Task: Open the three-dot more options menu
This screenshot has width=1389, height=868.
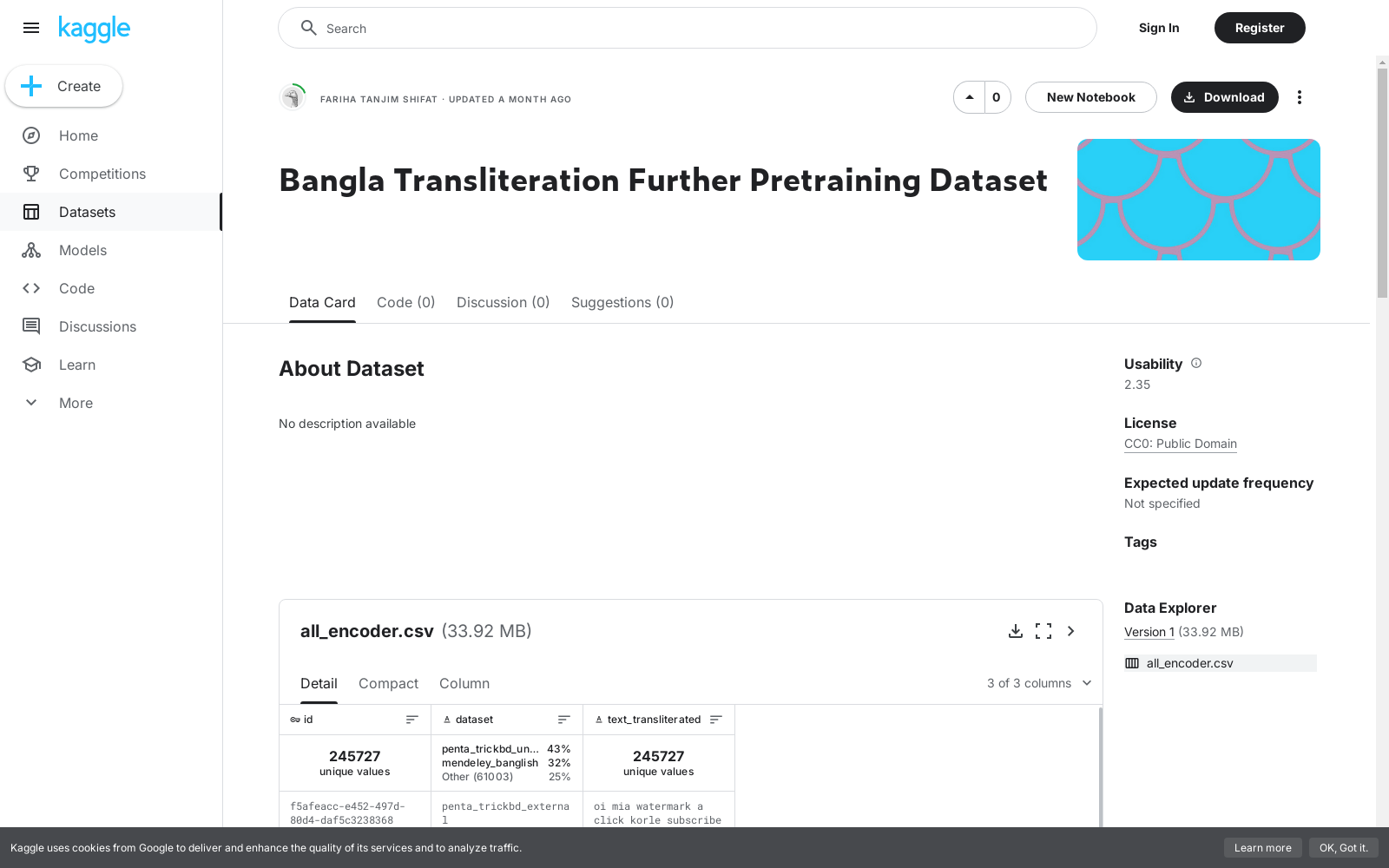Action: (x=1300, y=97)
